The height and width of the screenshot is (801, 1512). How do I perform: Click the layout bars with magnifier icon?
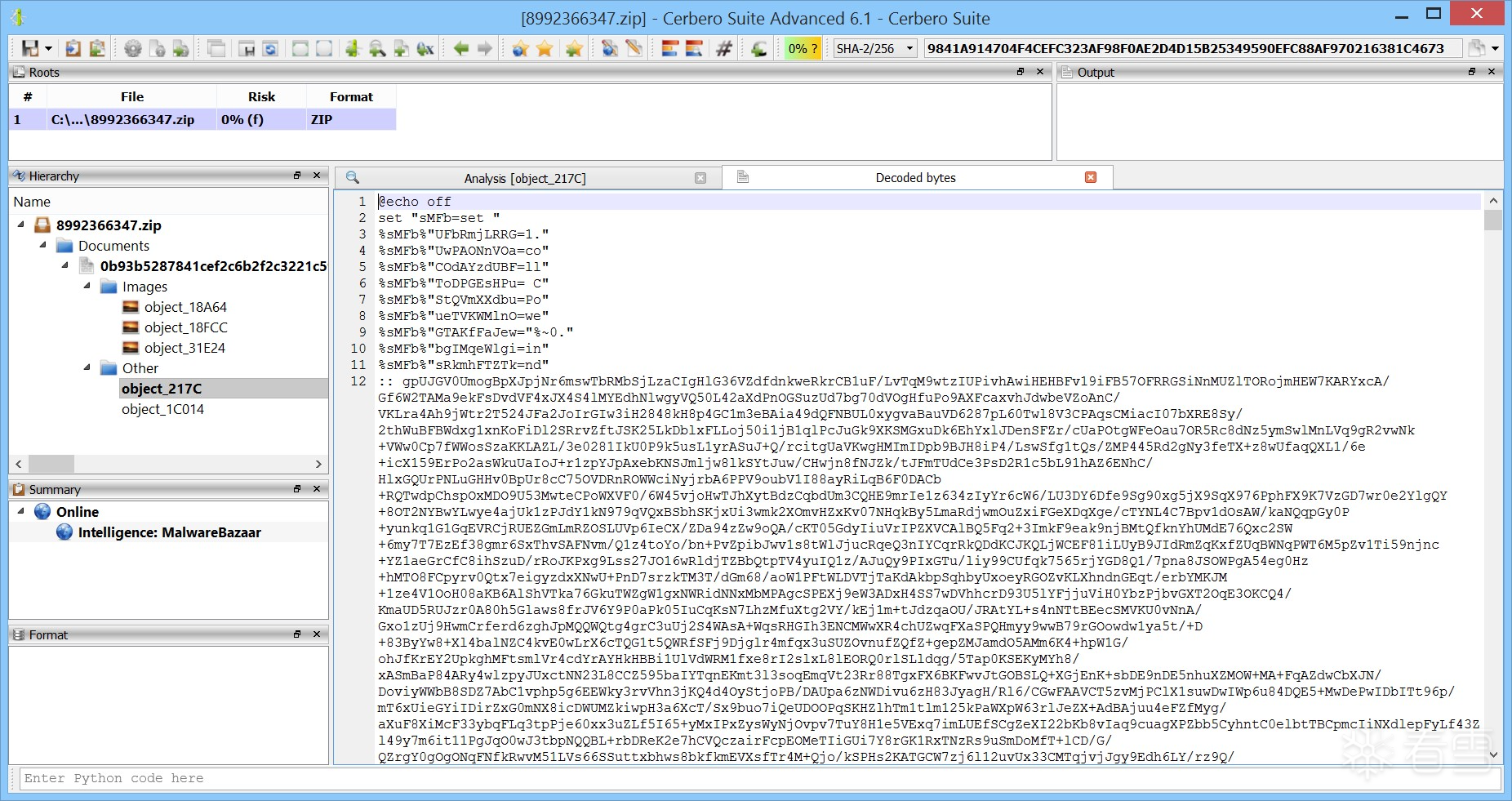point(694,49)
